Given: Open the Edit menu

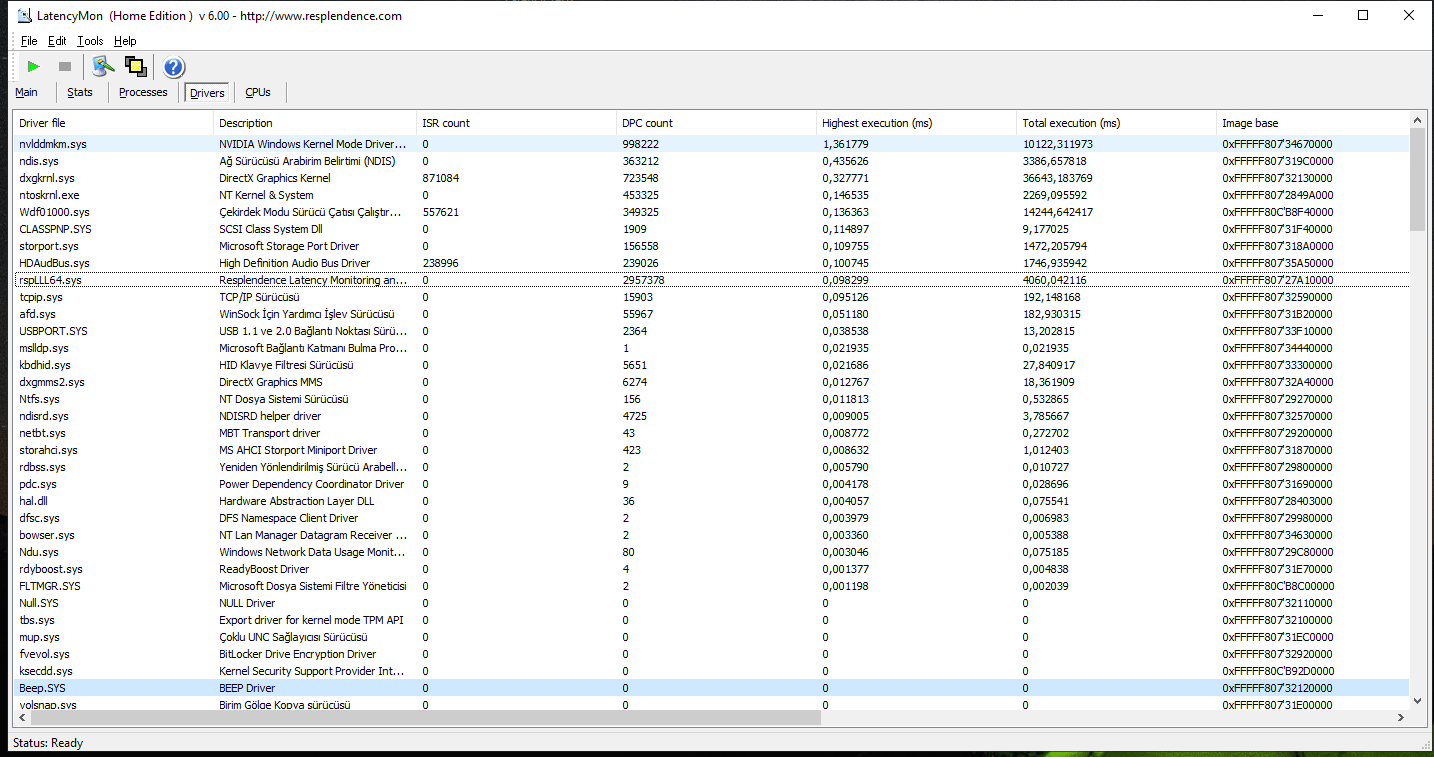Looking at the screenshot, I should [x=57, y=41].
